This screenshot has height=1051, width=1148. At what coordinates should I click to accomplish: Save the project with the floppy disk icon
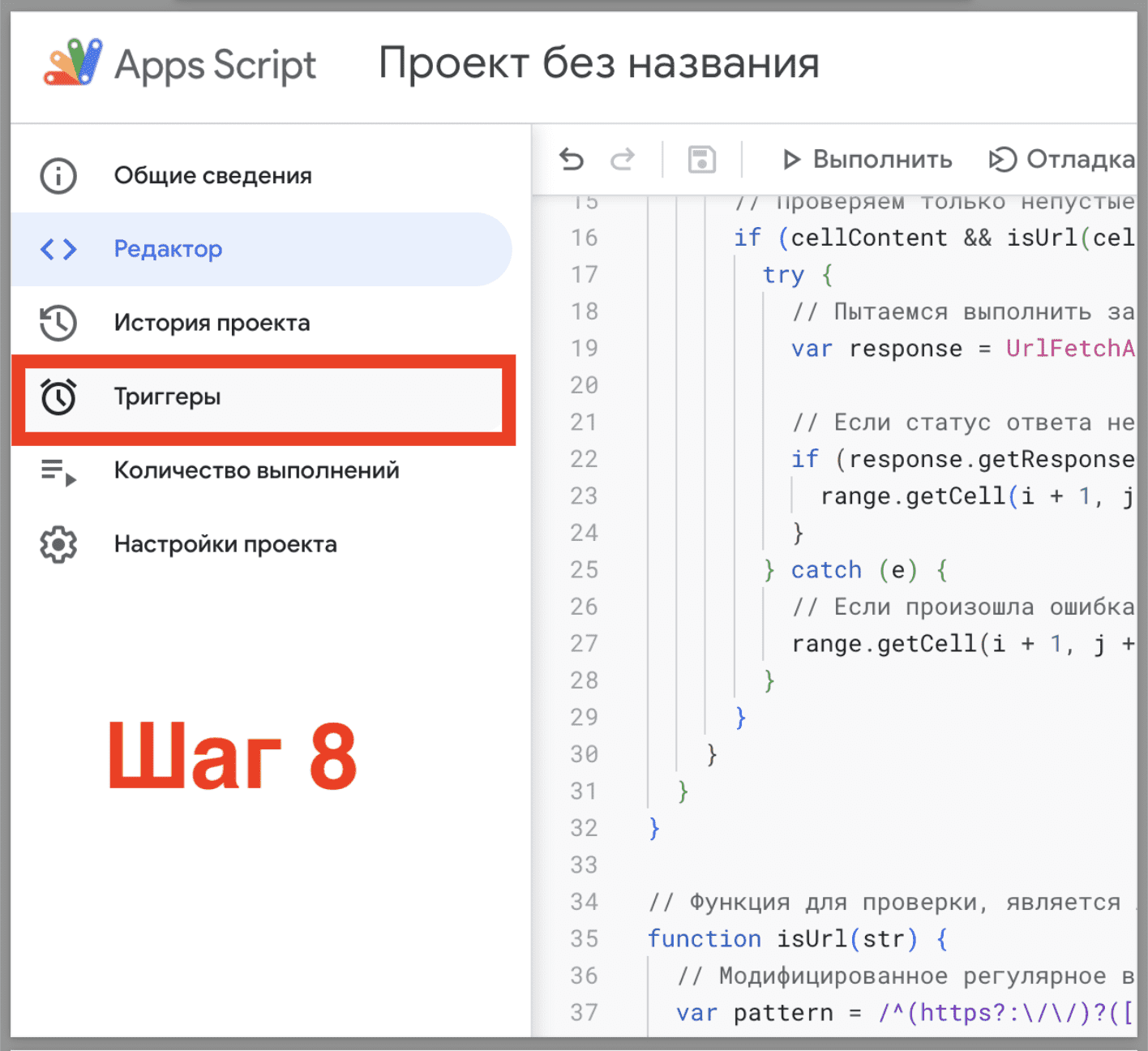pyautogui.click(x=702, y=160)
